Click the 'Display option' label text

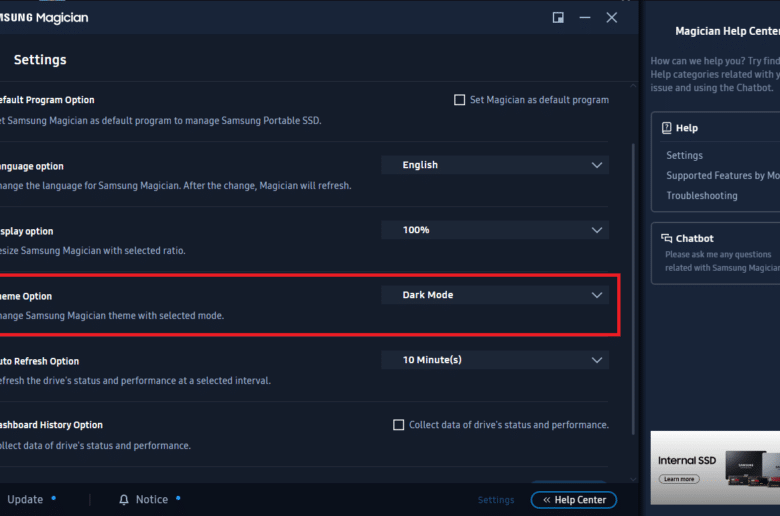(26, 231)
